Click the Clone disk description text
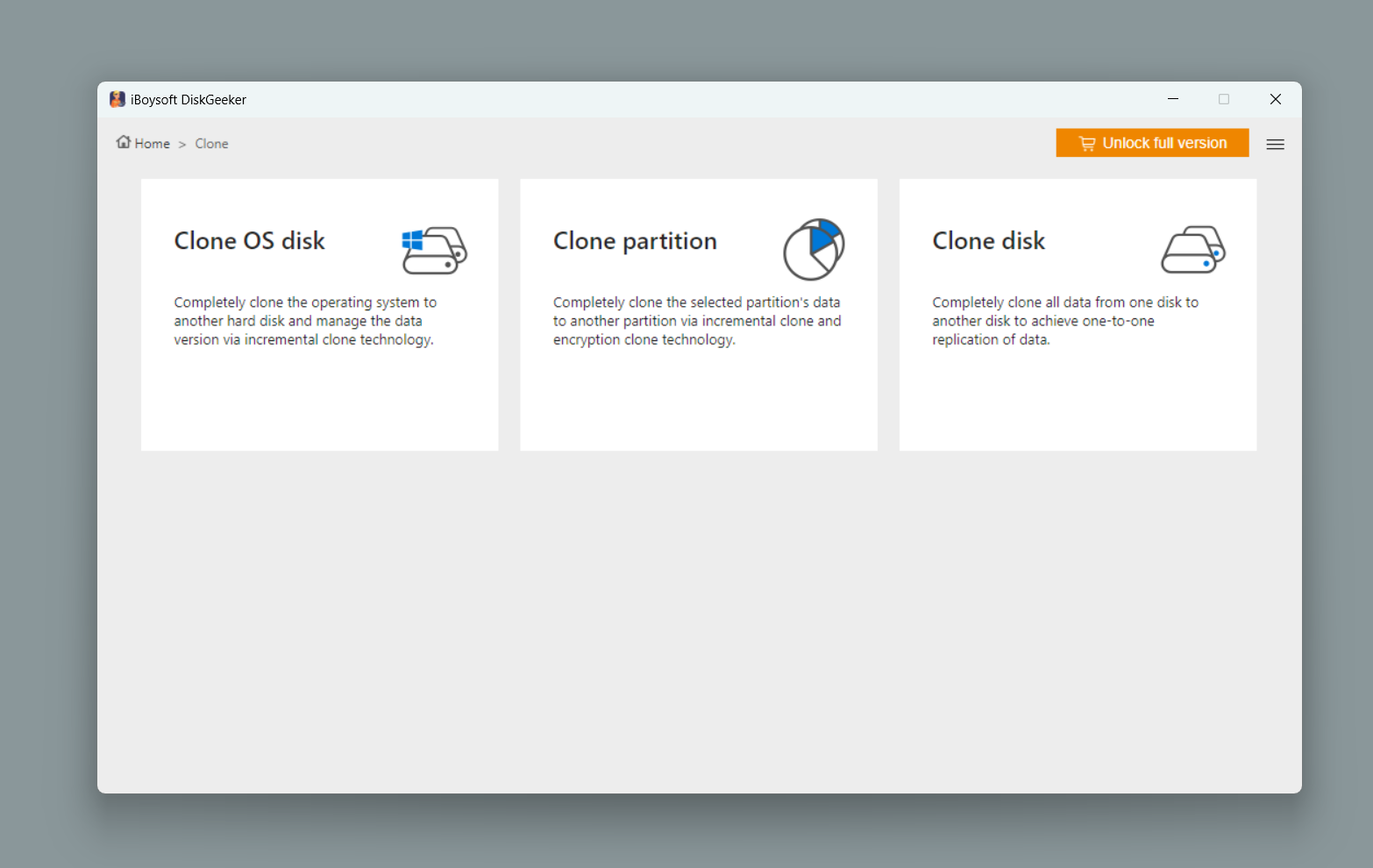Viewport: 1373px width, 868px height. (1065, 321)
